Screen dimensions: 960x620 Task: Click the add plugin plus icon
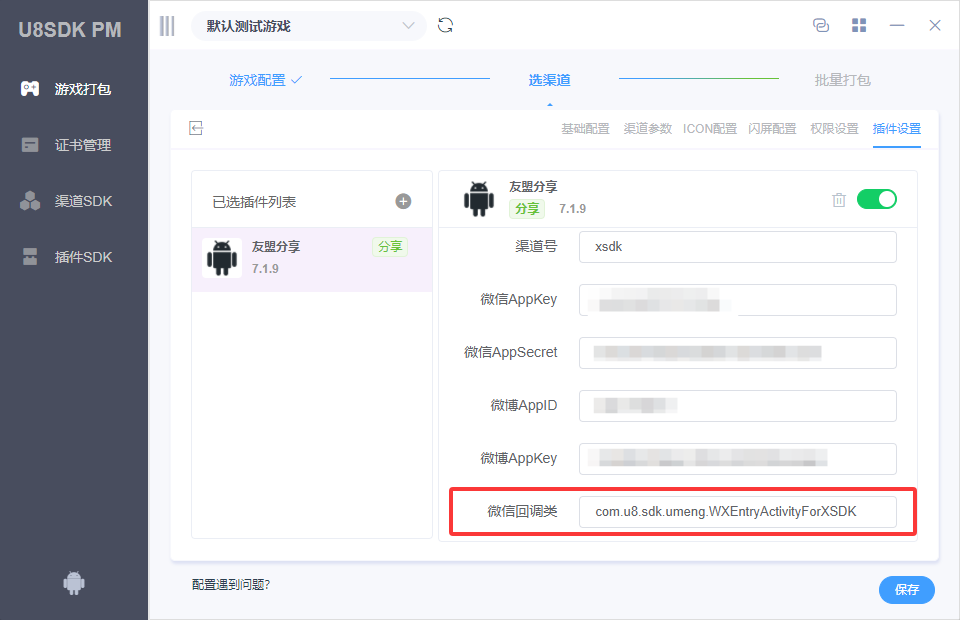coord(403,201)
